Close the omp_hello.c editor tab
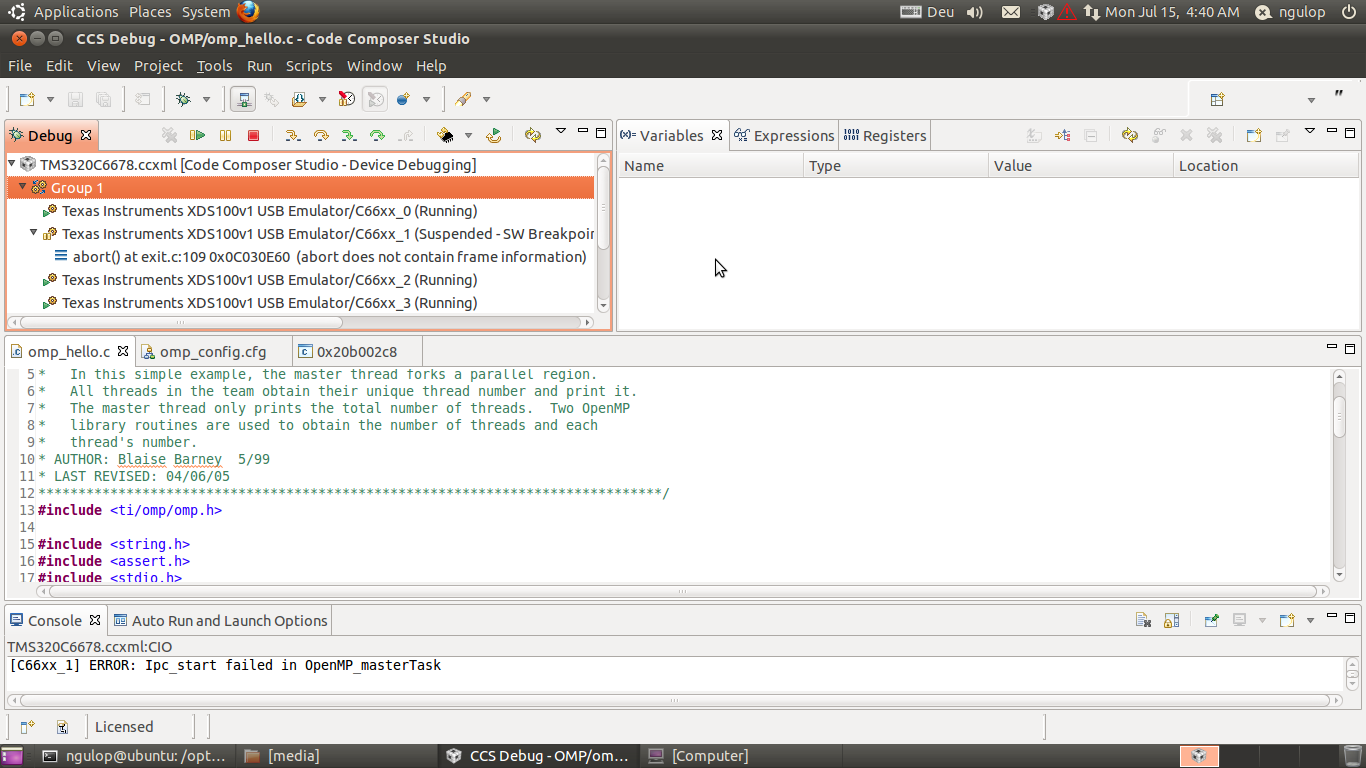 (x=123, y=351)
